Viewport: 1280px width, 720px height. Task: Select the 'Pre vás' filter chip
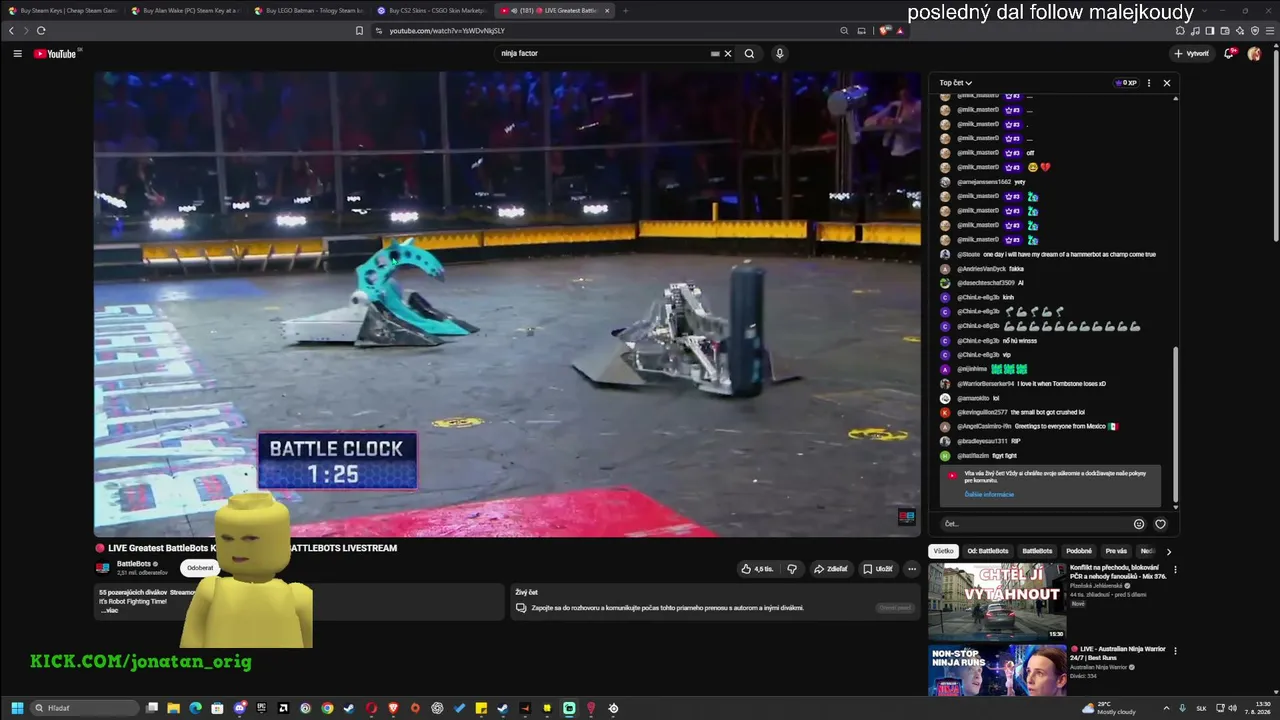tap(1116, 551)
